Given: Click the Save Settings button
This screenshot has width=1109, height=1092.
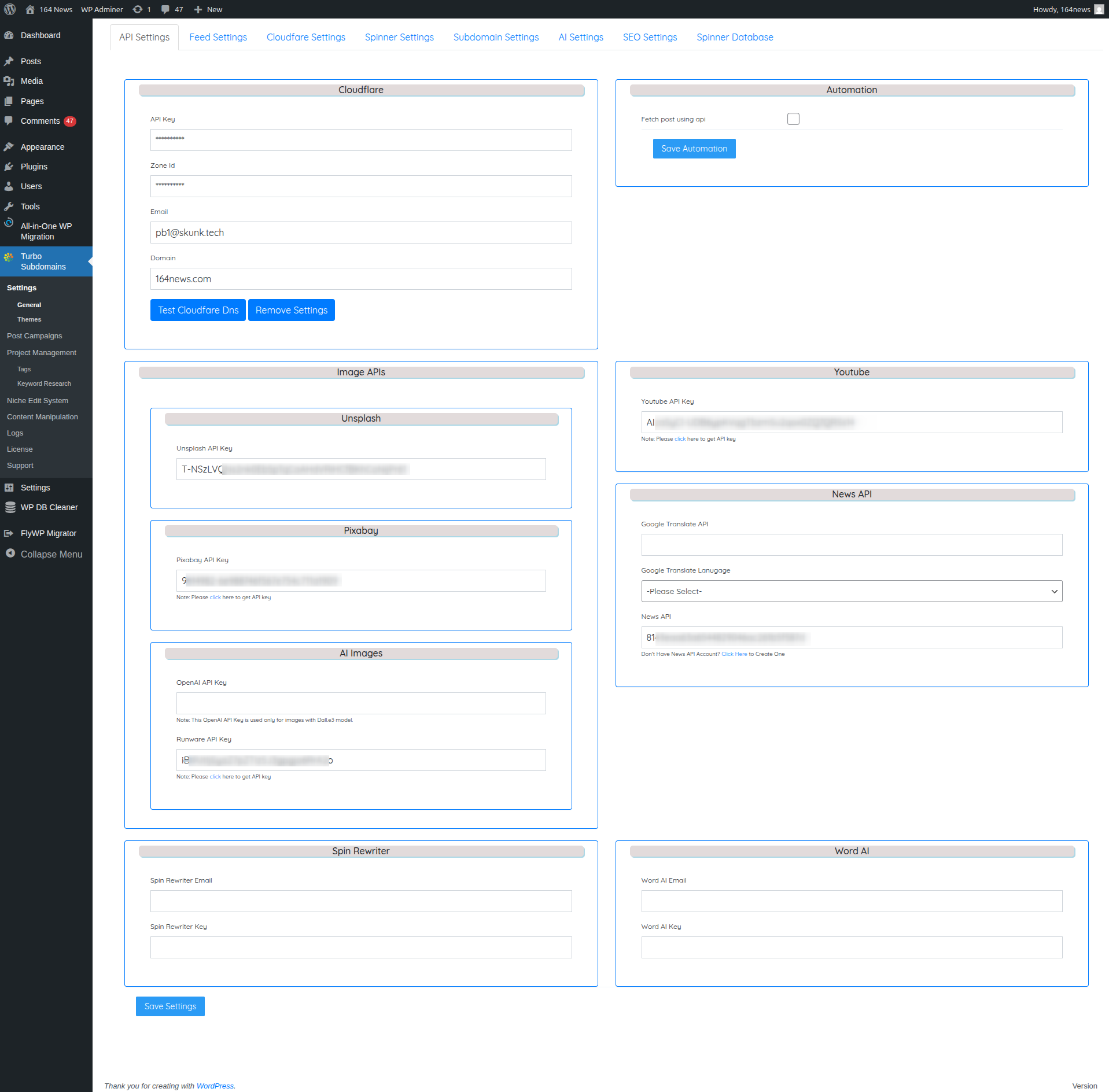Looking at the screenshot, I should (x=170, y=1006).
